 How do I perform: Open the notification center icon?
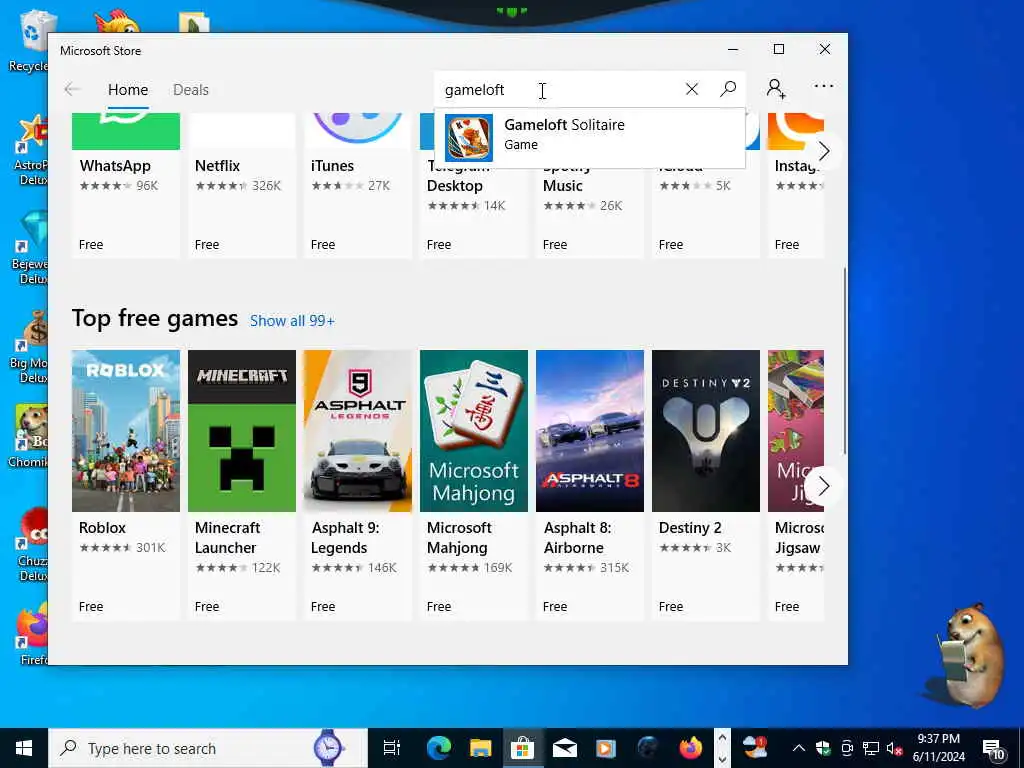tap(993, 748)
